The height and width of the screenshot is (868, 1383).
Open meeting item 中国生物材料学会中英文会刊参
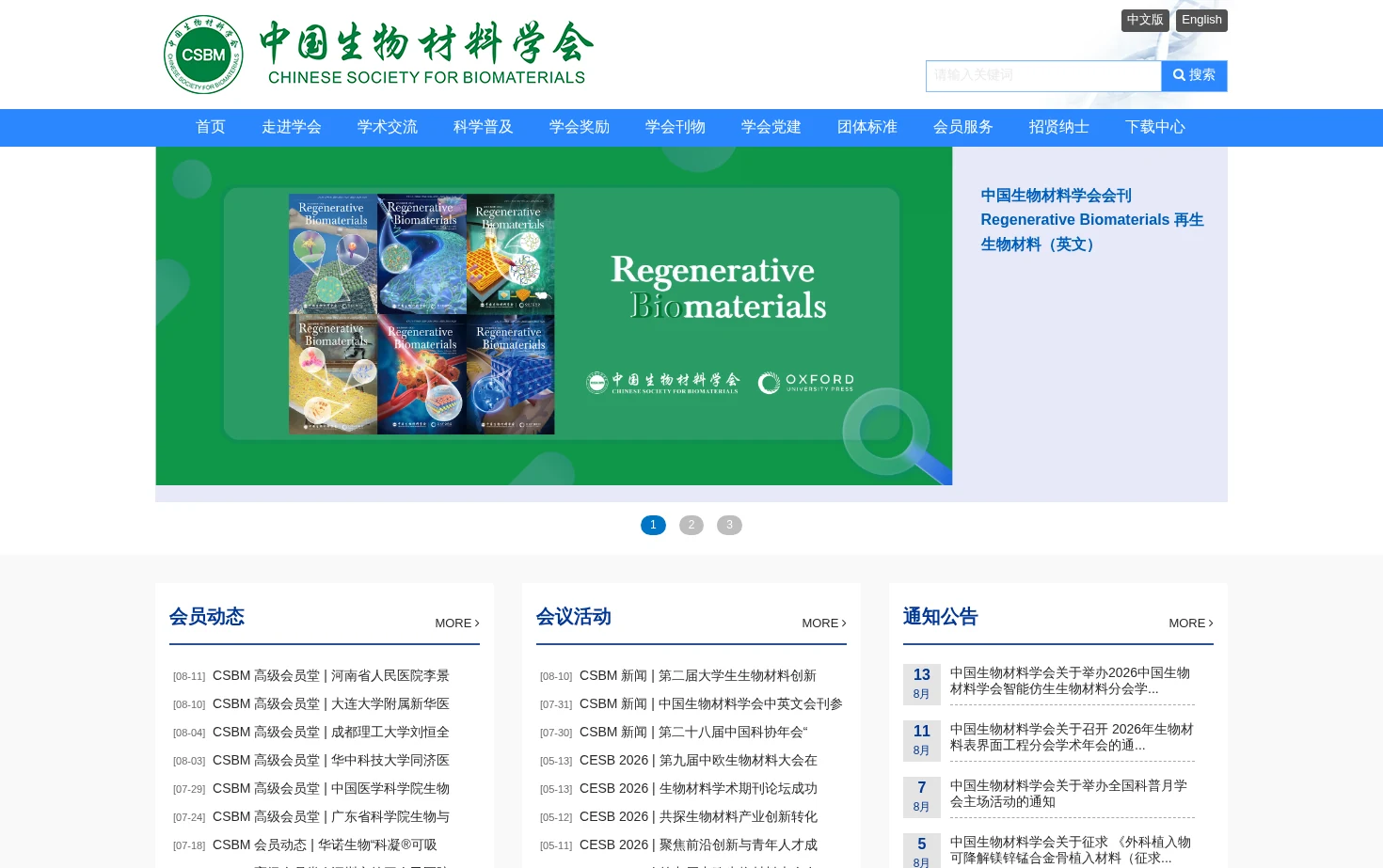pyautogui.click(x=711, y=703)
